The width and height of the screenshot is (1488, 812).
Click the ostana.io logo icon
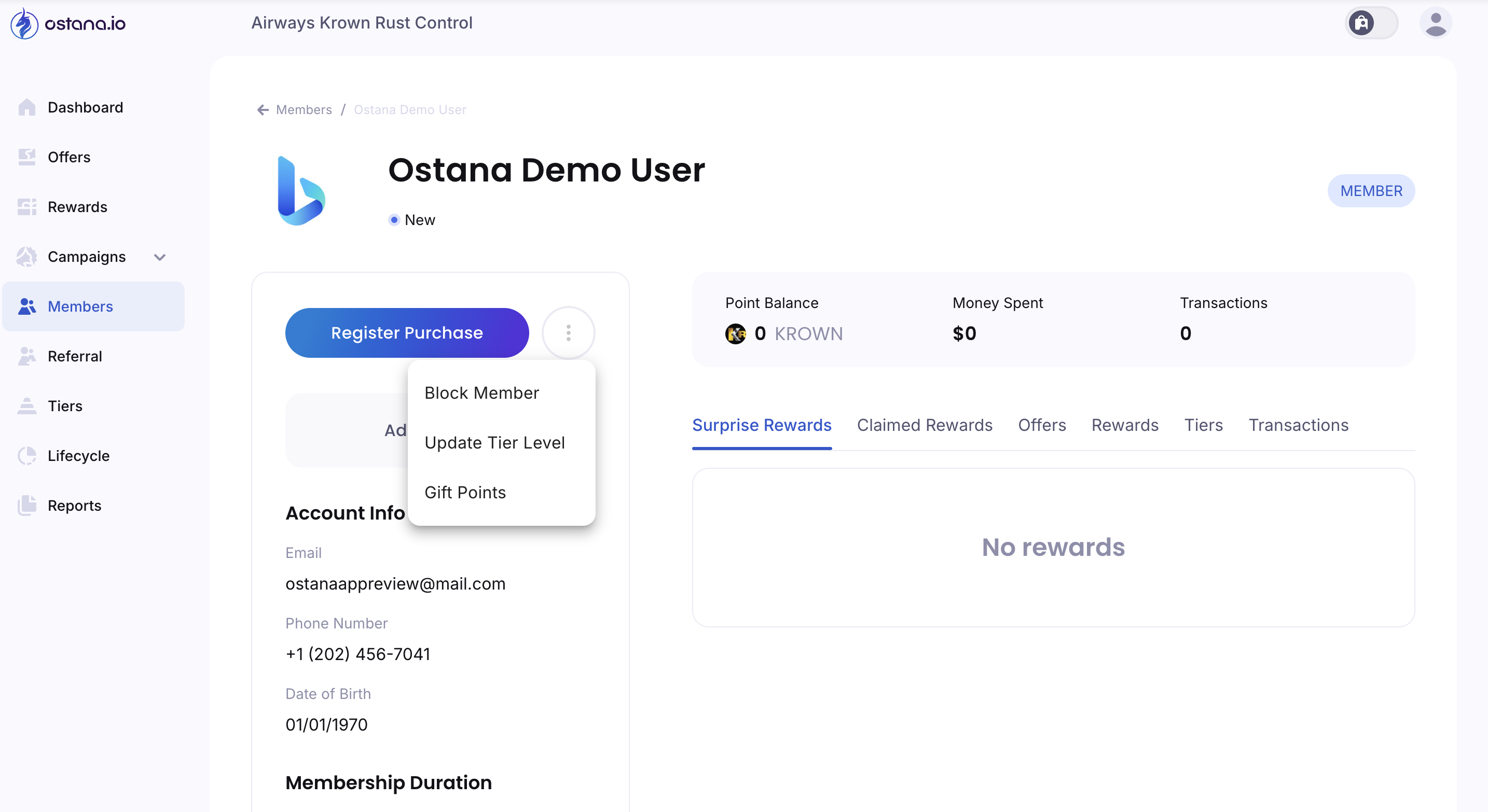click(x=24, y=23)
